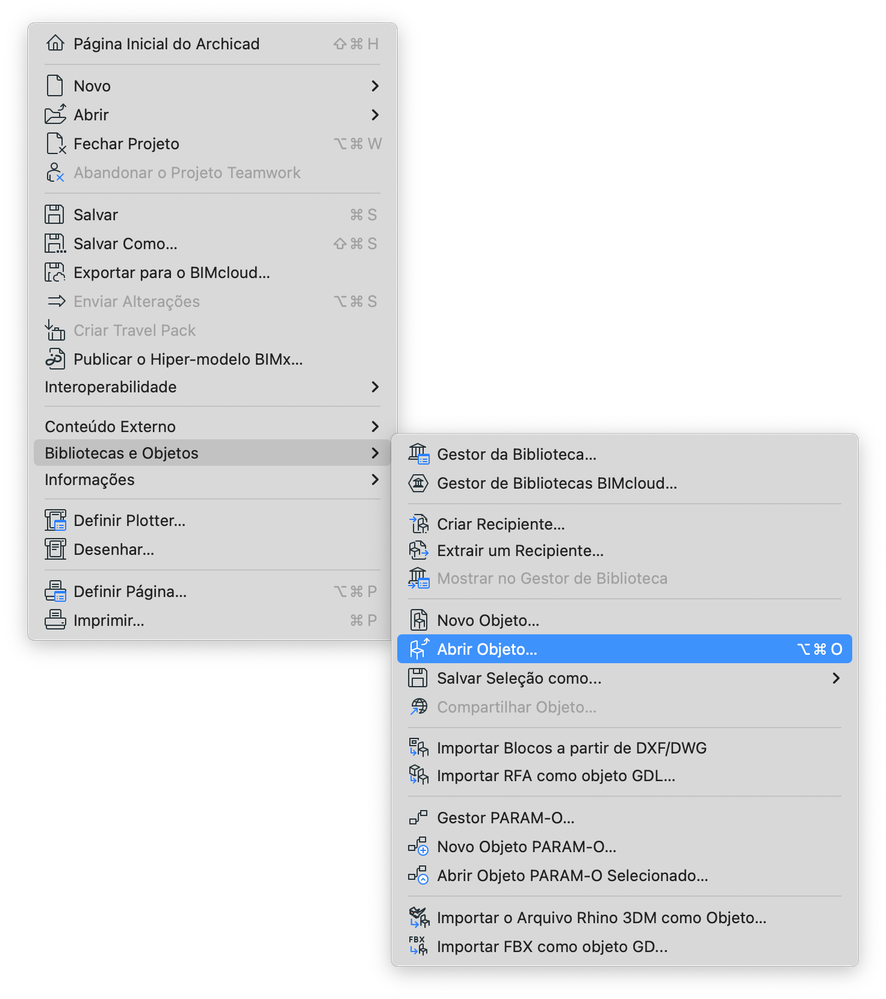Click the Fechar Projeto document icon
Image resolution: width=886 pixels, height=999 pixels.
(56, 143)
